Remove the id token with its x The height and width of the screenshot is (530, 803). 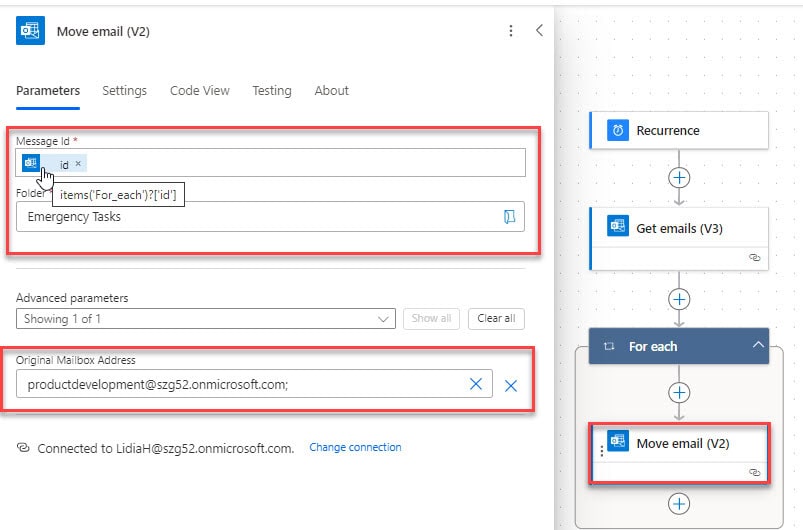click(78, 164)
